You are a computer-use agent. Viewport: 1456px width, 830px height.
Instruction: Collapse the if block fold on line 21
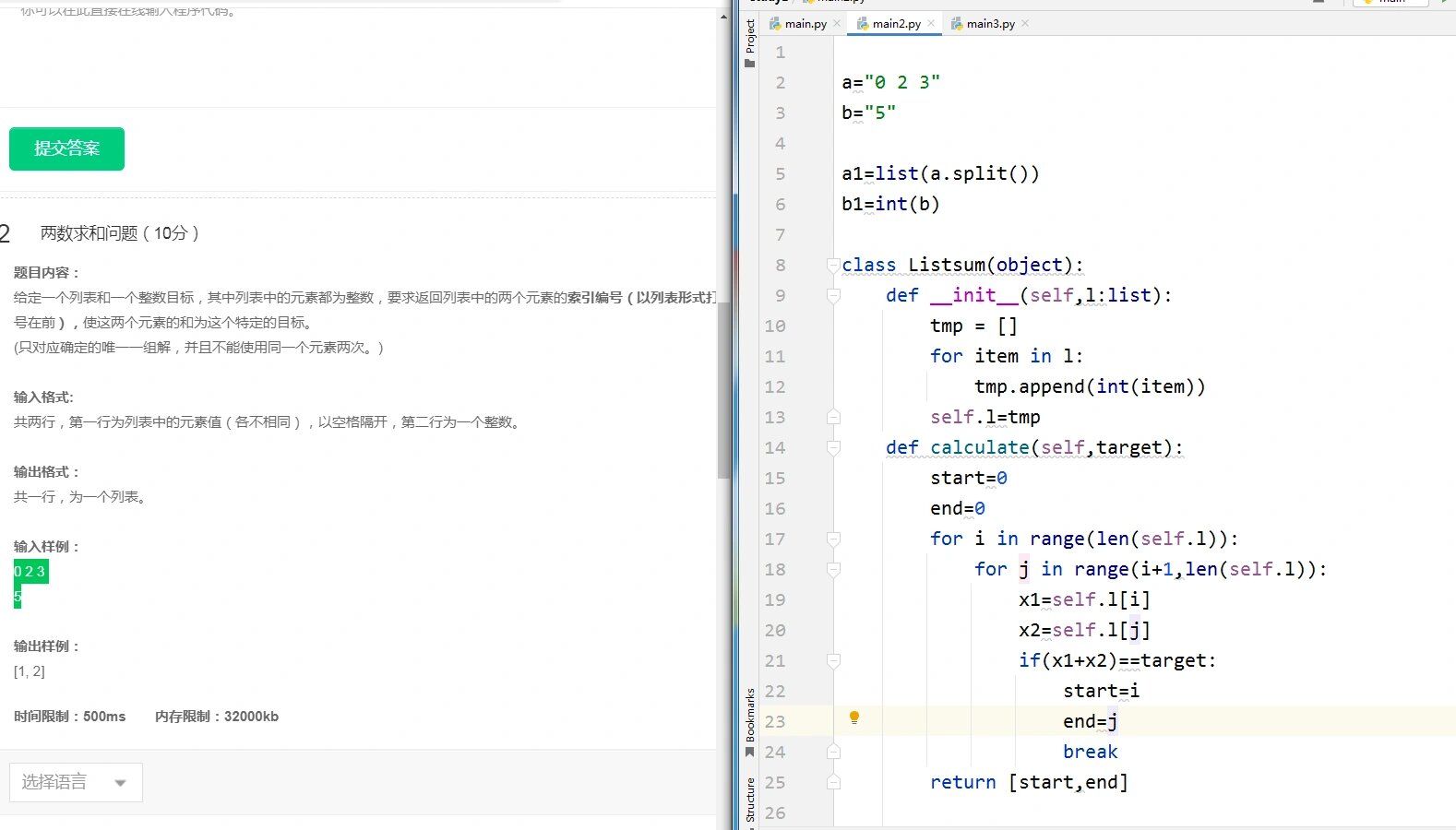click(x=833, y=660)
